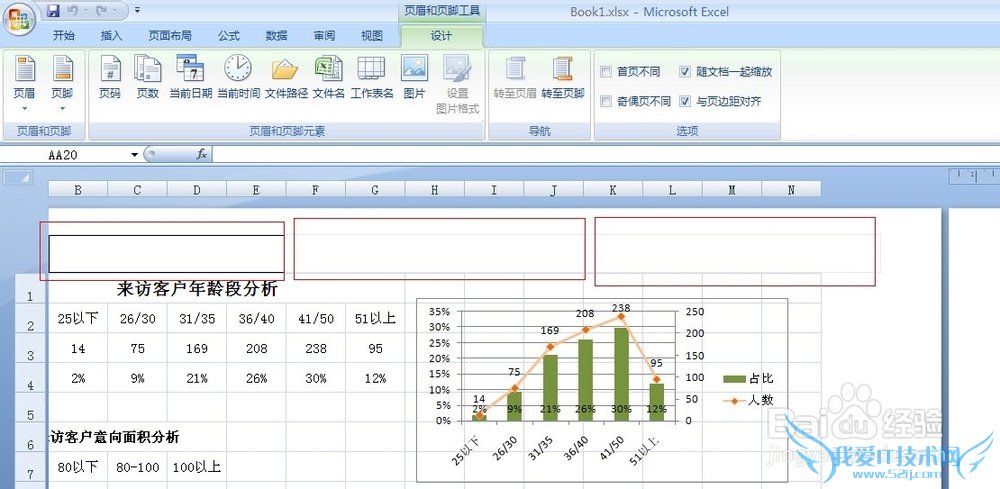Select cell with value 238 in table
This screenshot has height=489, width=1000.
tap(316, 348)
